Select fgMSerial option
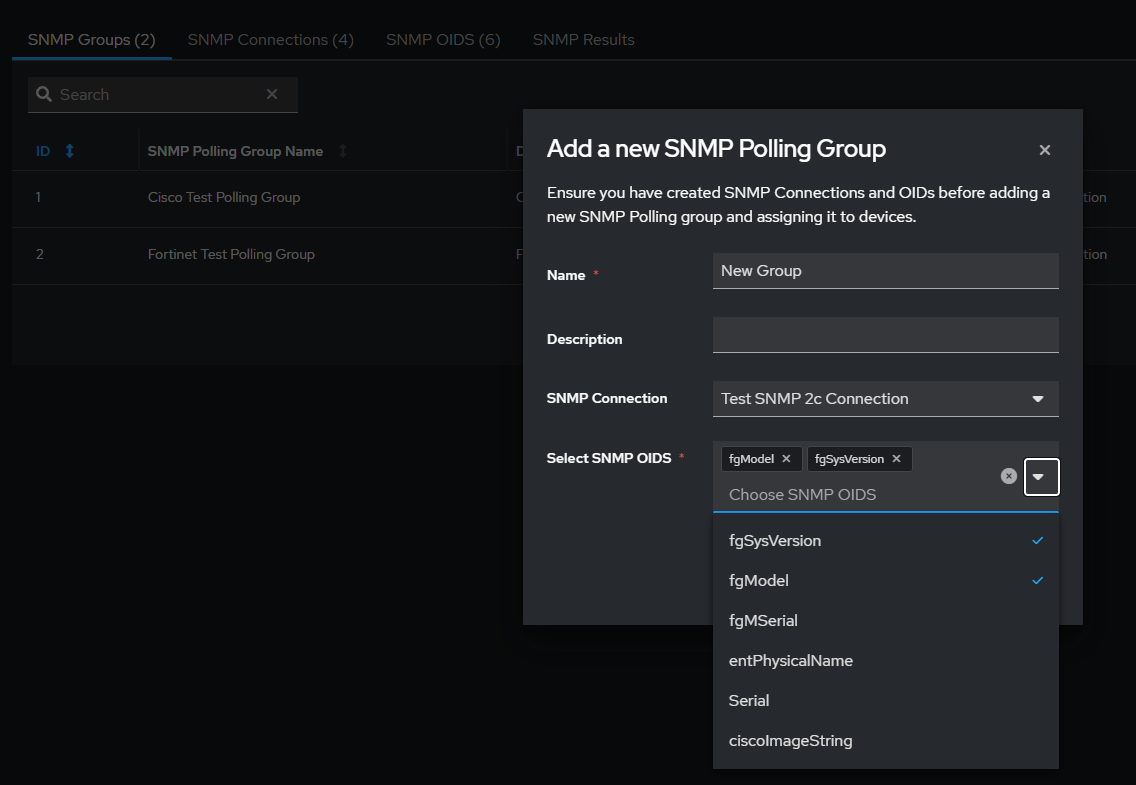 (885, 621)
